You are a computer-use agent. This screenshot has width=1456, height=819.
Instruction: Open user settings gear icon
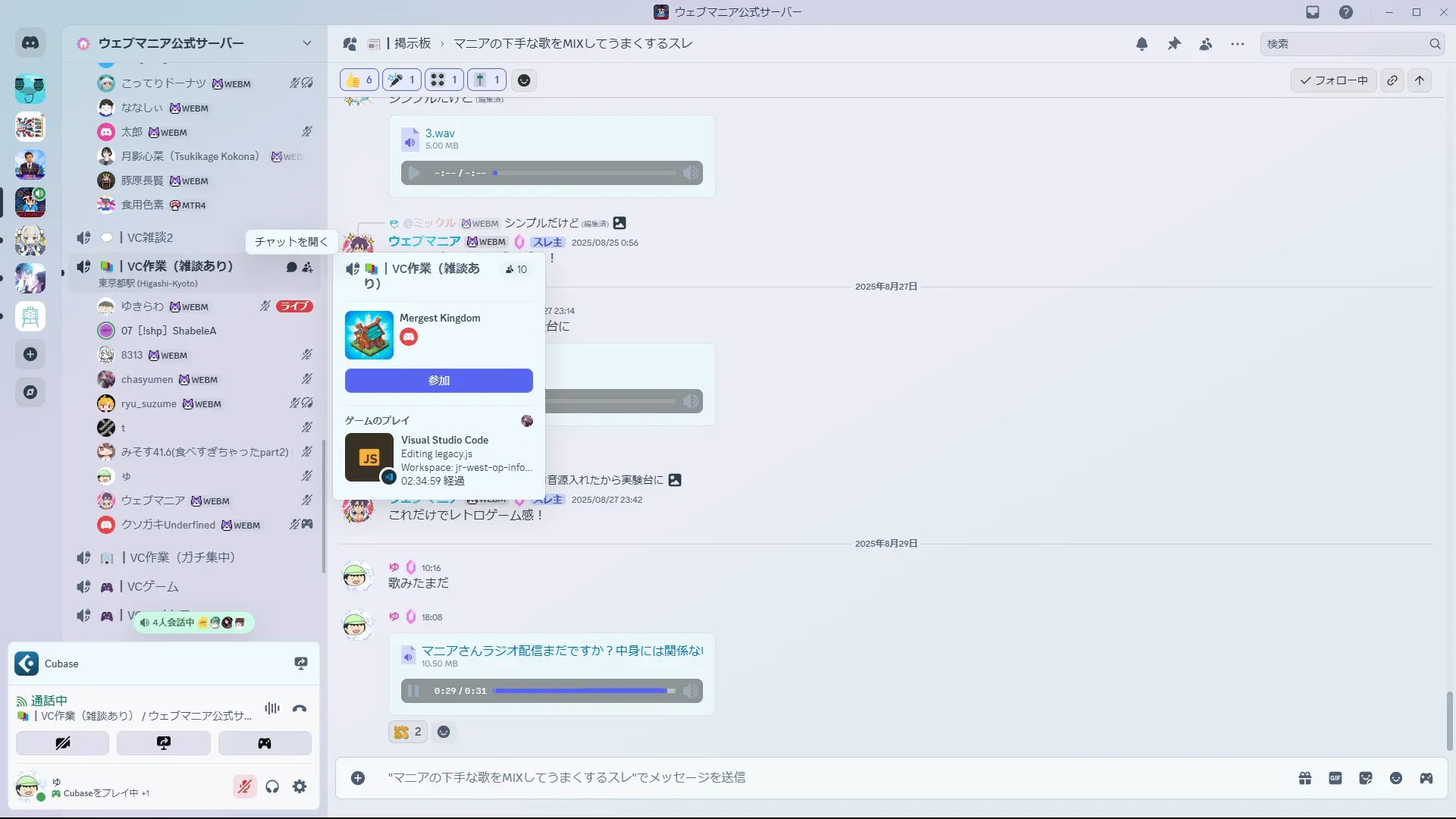pyautogui.click(x=300, y=786)
